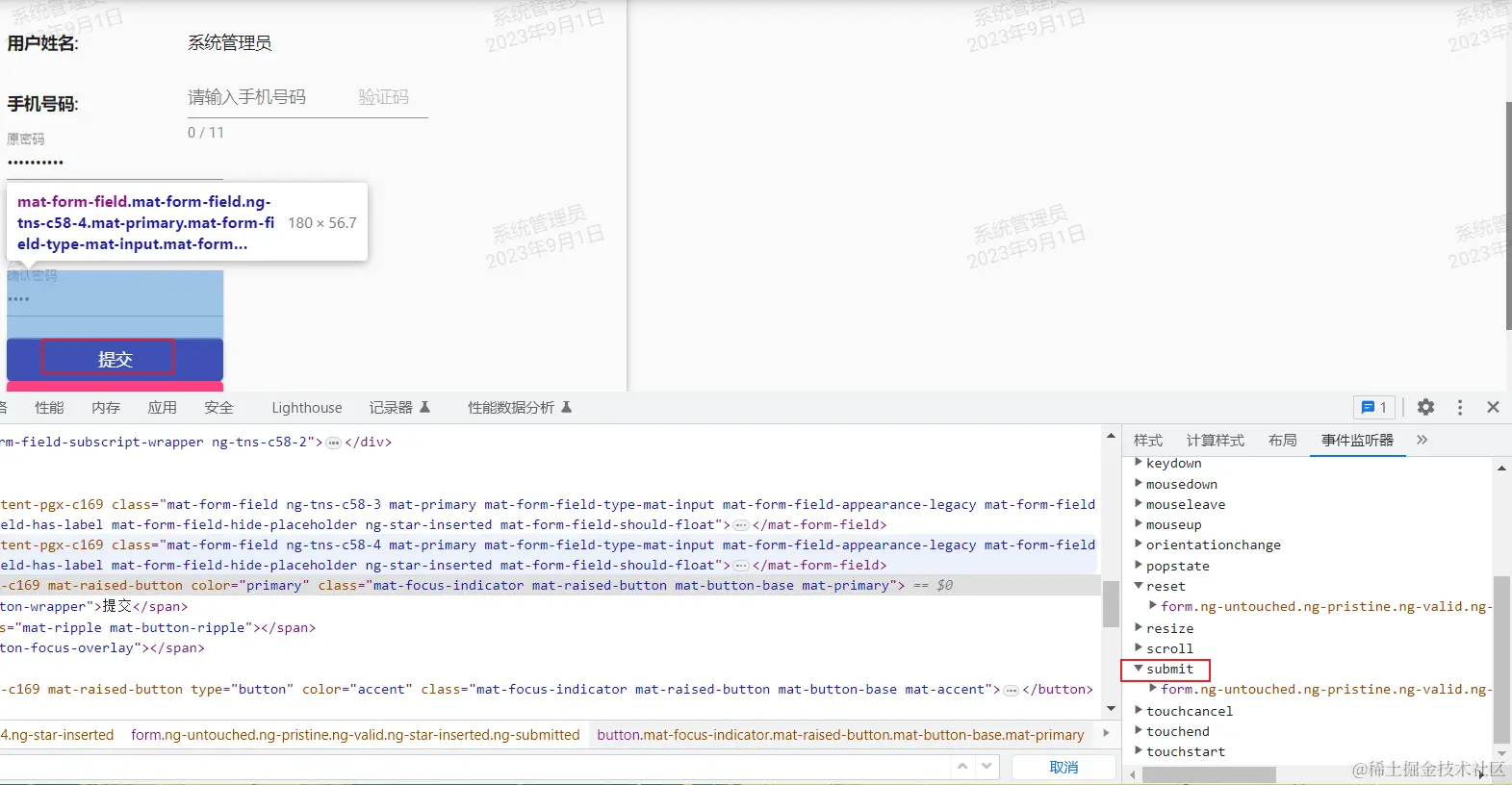Expand the touchcancel event listener
The height and width of the screenshot is (785, 1512).
click(1139, 711)
